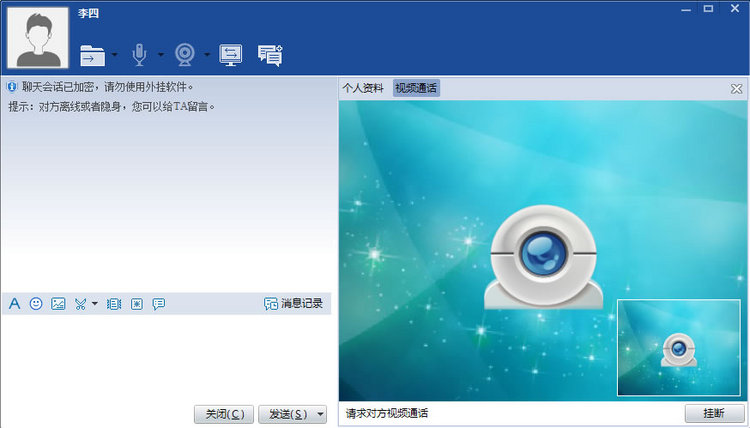Click the 发送(S) send button
Image resolution: width=750 pixels, height=428 pixels.
pyautogui.click(x=287, y=414)
